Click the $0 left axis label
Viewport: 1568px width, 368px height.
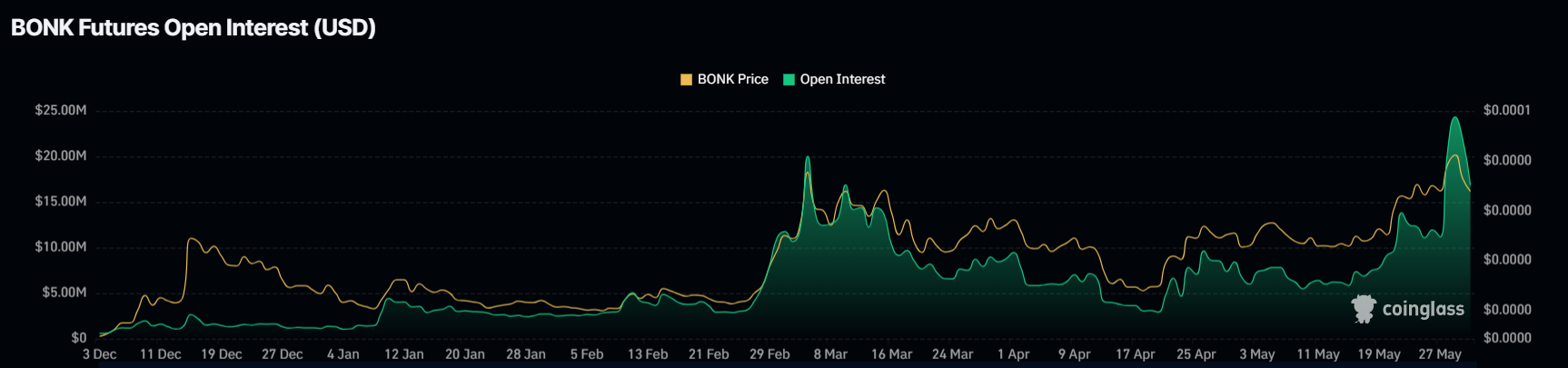point(79,337)
